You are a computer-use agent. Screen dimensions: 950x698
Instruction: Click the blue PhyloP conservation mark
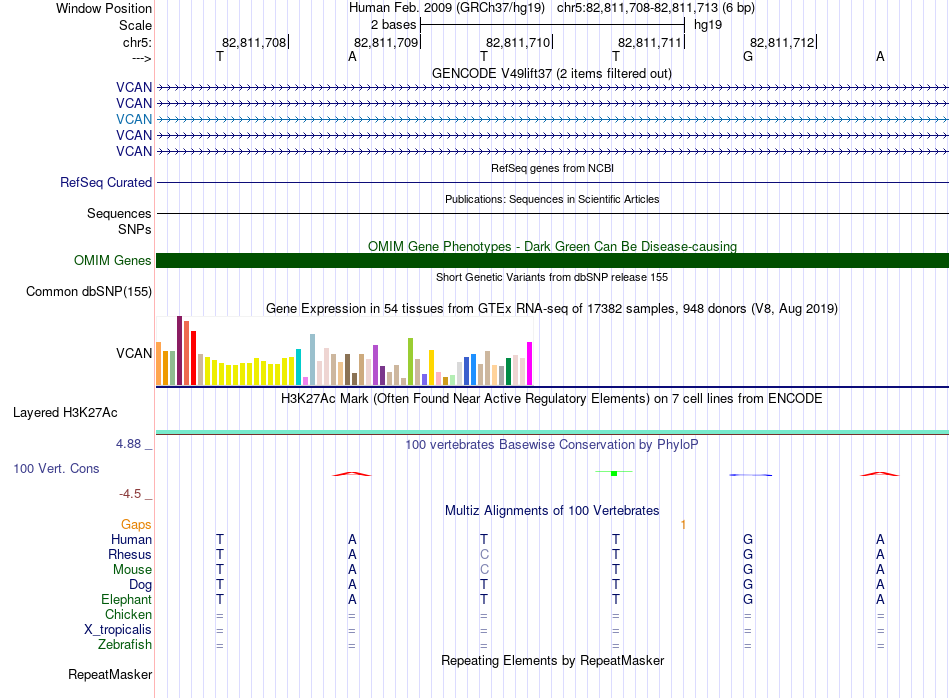750,475
